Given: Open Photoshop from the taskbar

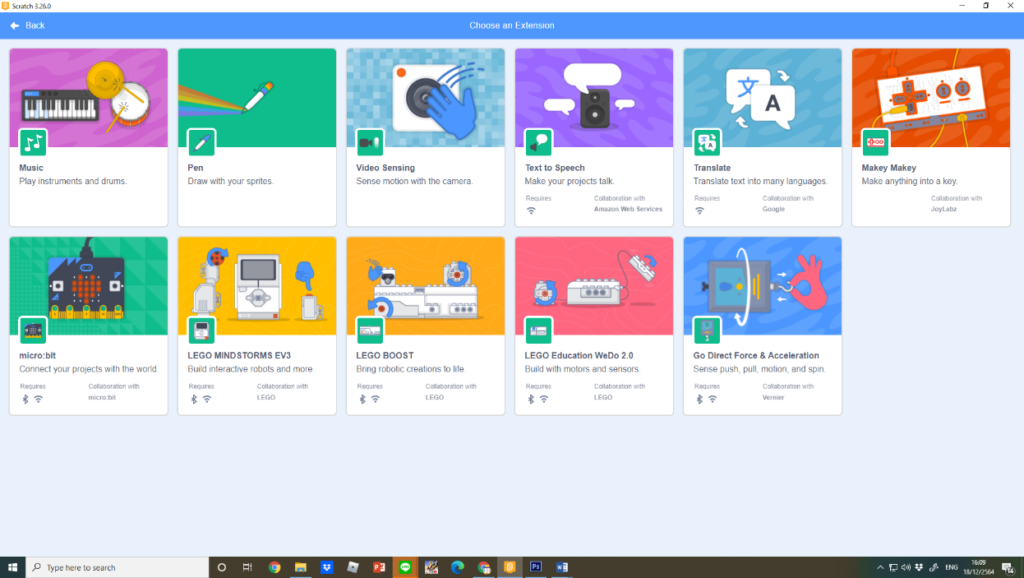Looking at the screenshot, I should coord(535,567).
